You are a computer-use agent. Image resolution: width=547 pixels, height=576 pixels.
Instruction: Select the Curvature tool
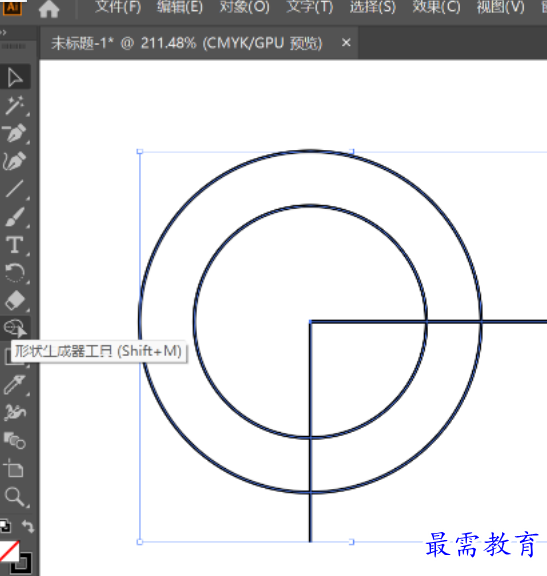coord(15,161)
